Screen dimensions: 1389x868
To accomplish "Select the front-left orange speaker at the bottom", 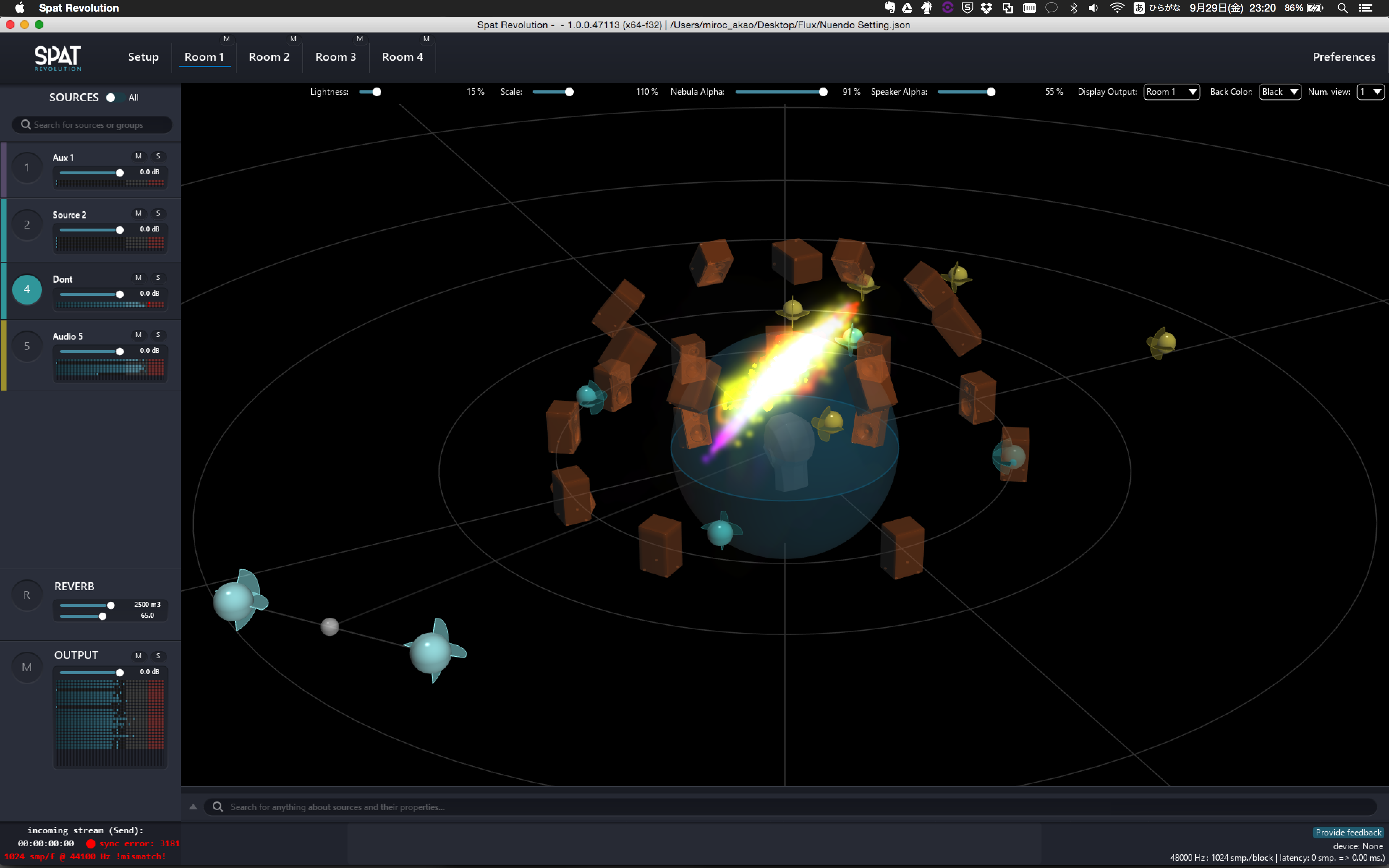I will tap(660, 545).
